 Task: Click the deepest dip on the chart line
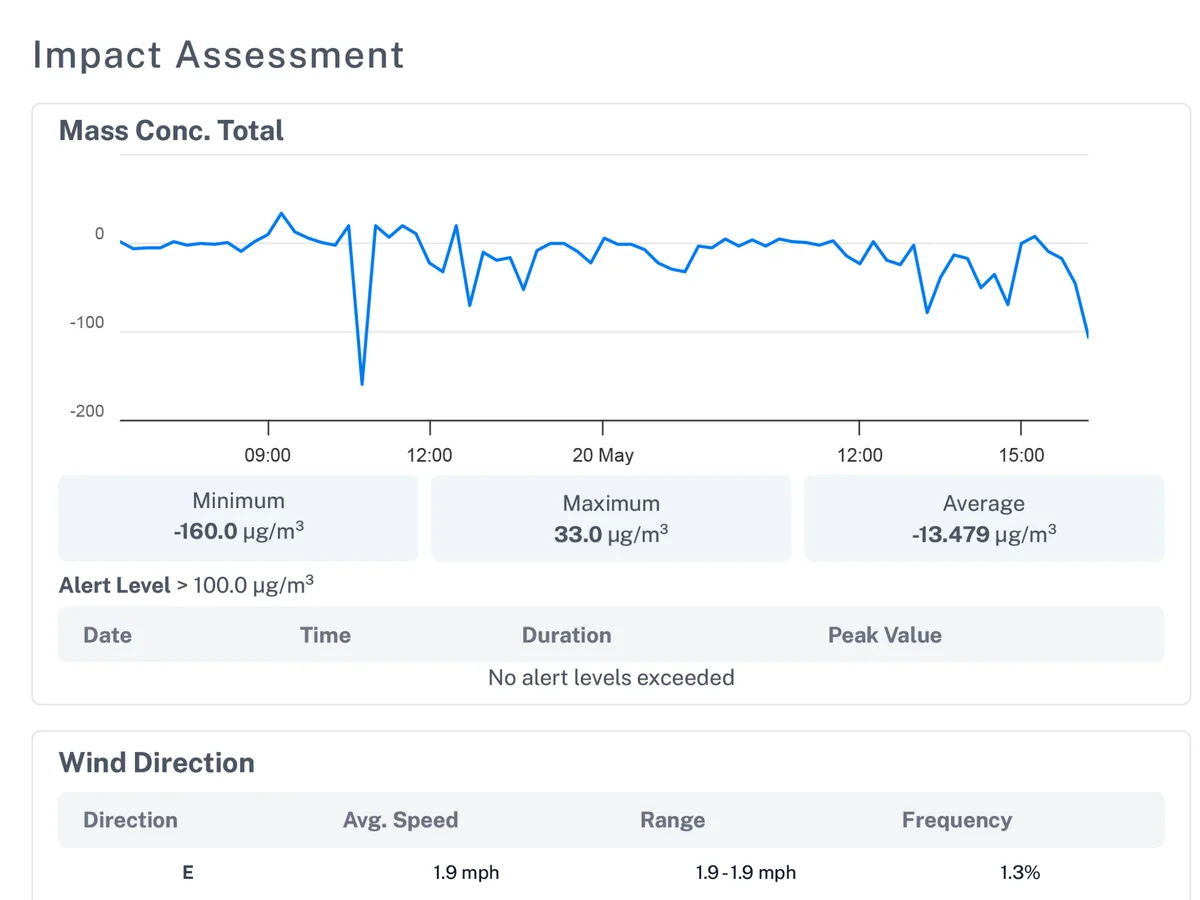(x=361, y=383)
